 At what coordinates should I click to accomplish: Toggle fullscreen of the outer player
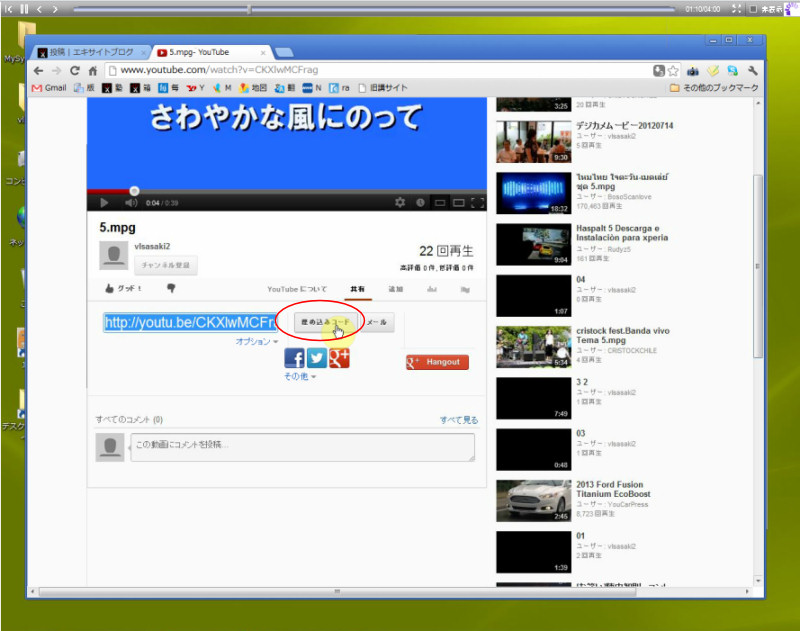tap(736, 9)
